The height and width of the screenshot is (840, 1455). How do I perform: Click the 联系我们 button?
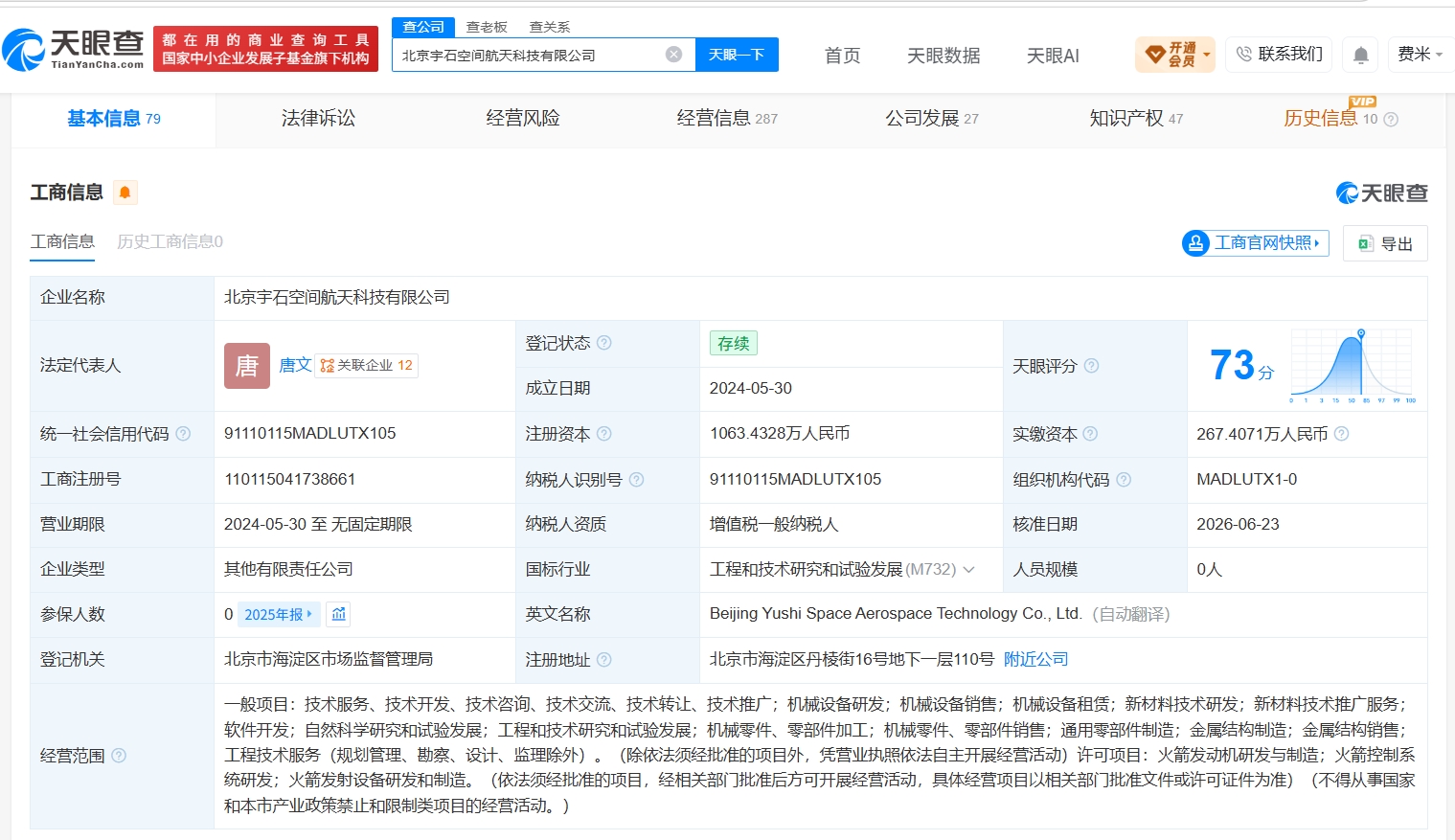1279,55
